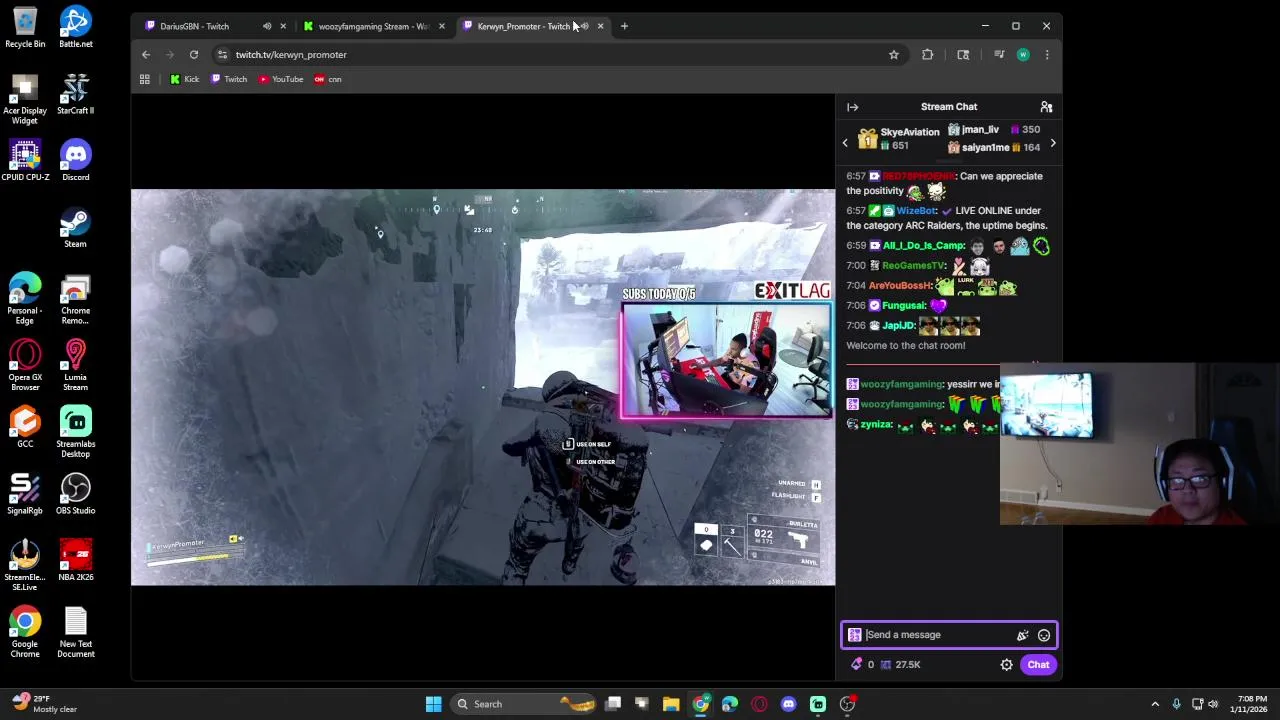The image size is (1280, 720).
Task: Go back in Chrome
Action: (146, 55)
